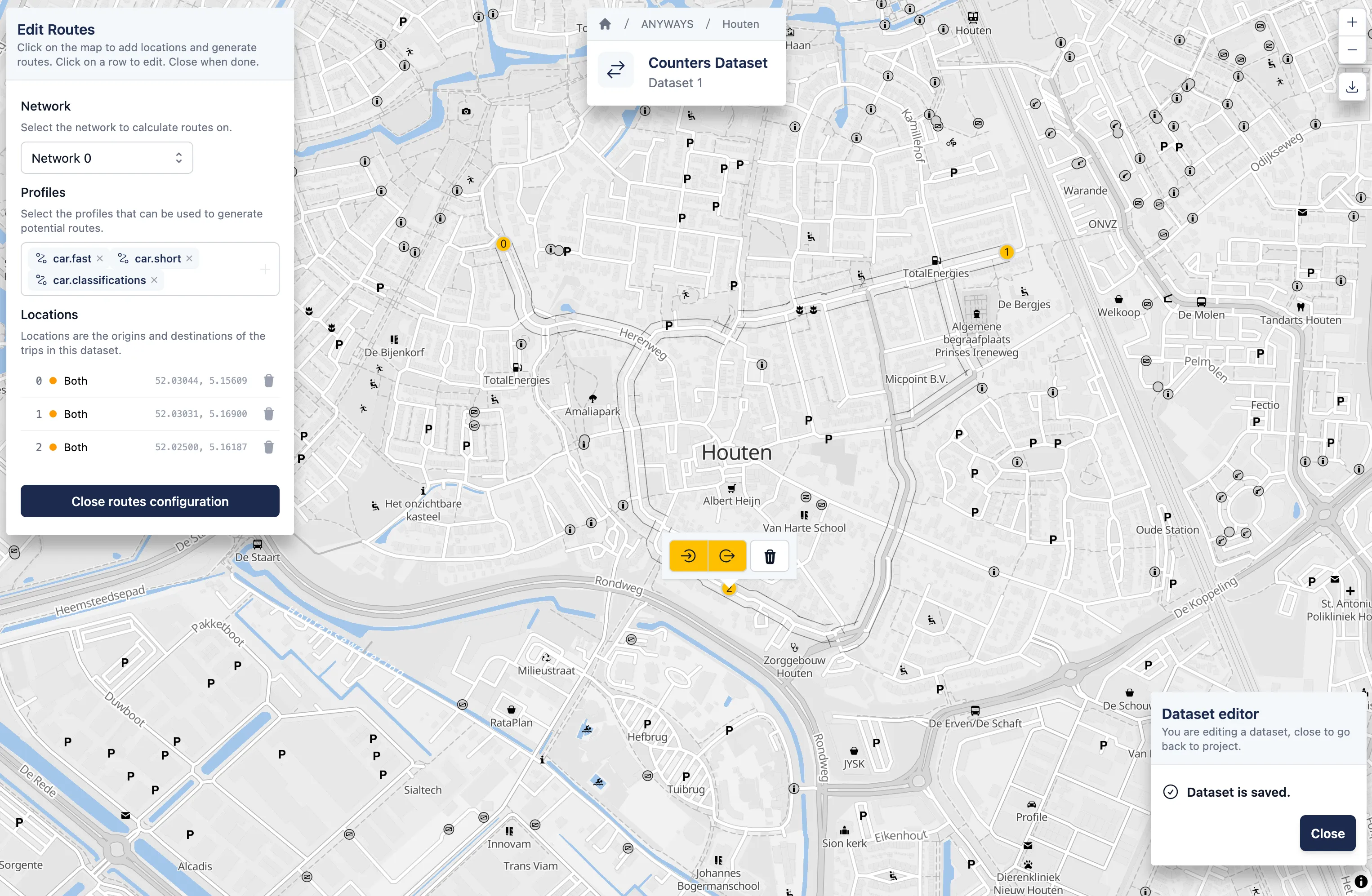
Task: Delete marker 2 via popup trash icon
Action: tap(770, 556)
